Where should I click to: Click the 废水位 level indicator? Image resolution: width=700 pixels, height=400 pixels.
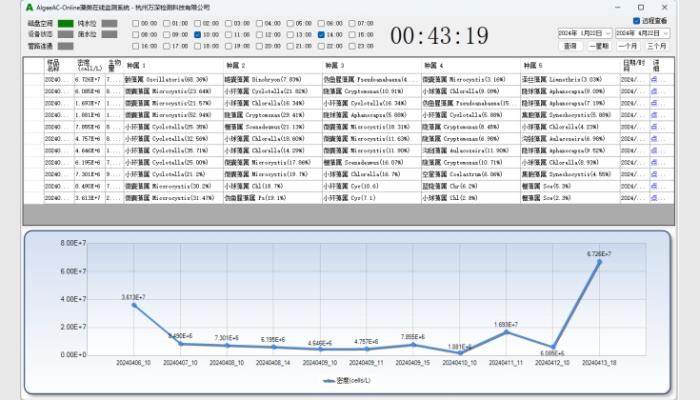[x=109, y=33]
